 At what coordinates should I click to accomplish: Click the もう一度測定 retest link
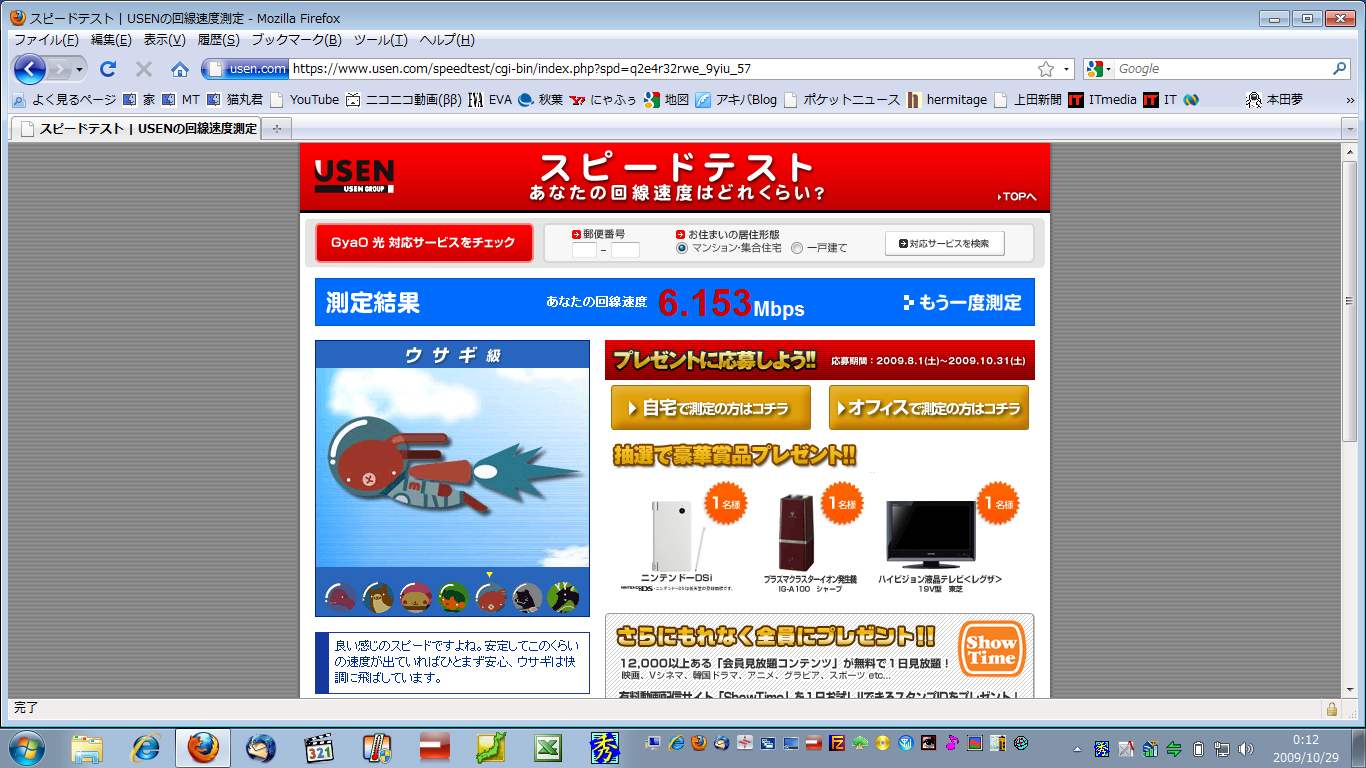tap(962, 303)
